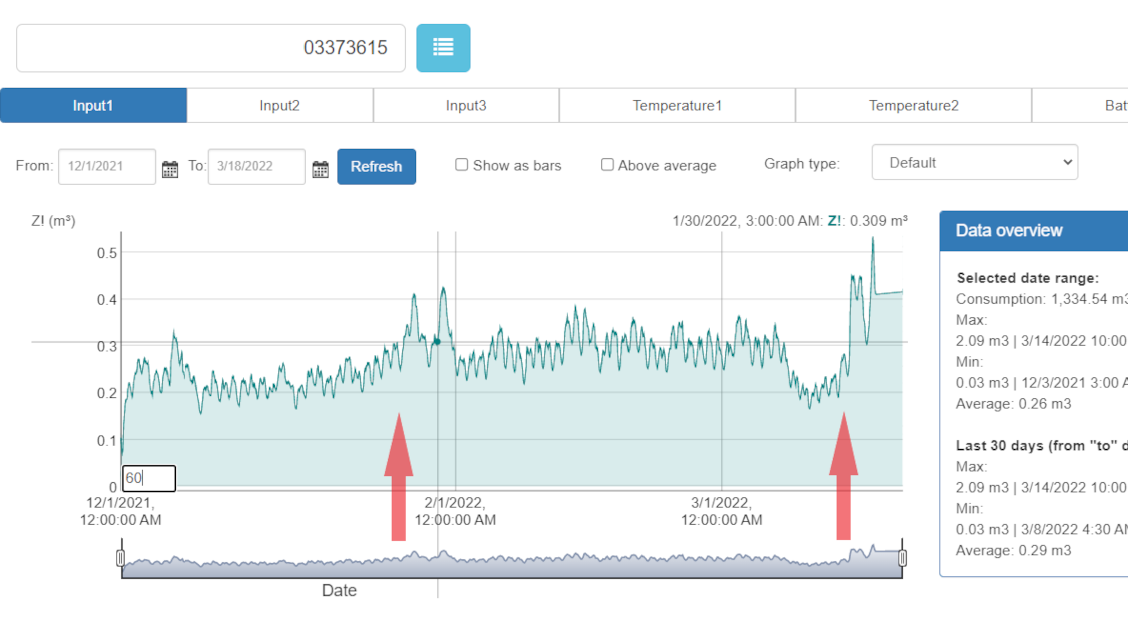Select the Input1 tab
The width and height of the screenshot is (1128, 622).
tap(93, 105)
